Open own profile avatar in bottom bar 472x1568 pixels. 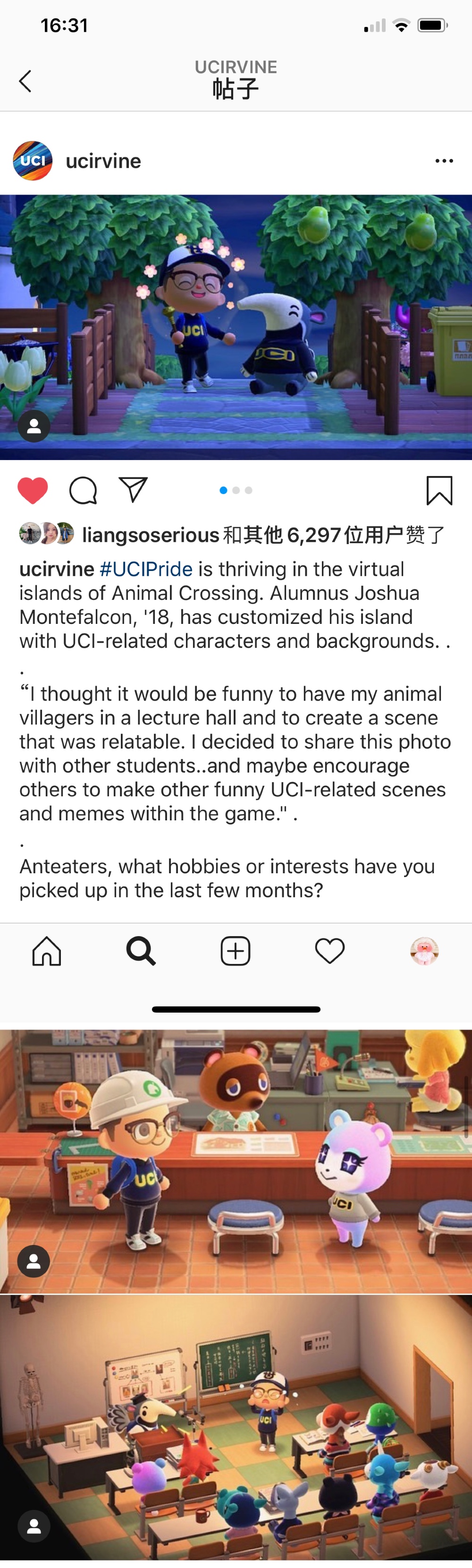click(424, 951)
